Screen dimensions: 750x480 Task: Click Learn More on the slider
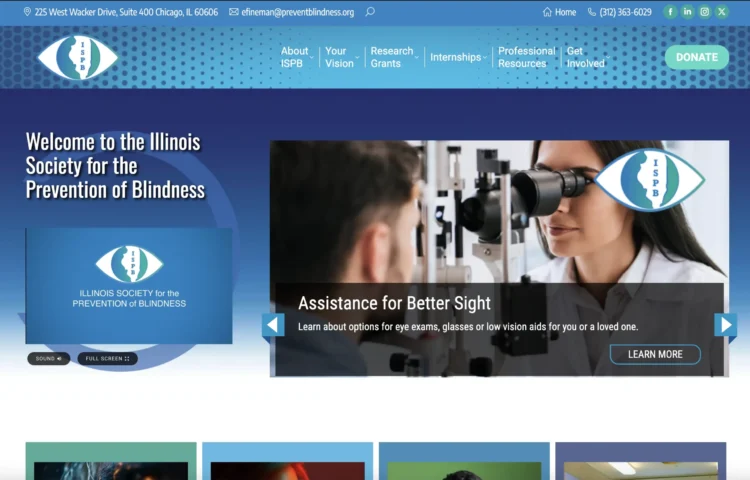click(655, 354)
